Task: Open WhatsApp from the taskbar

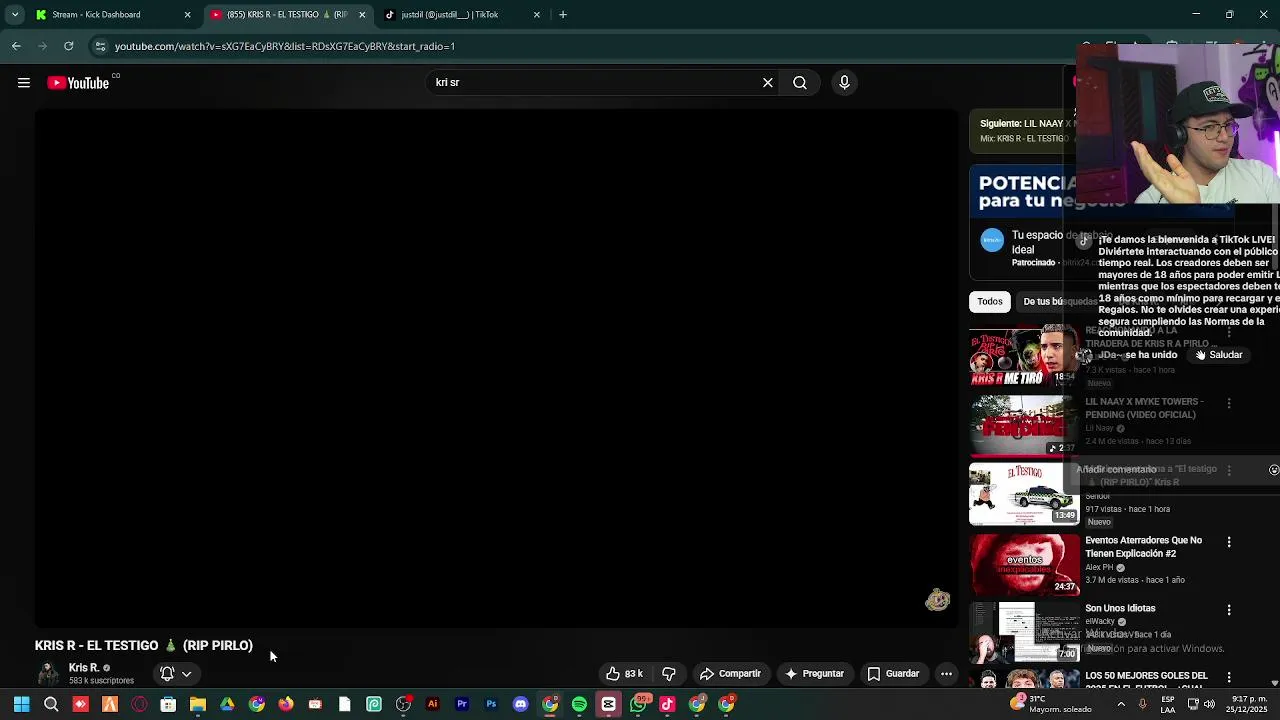Action: click(x=638, y=705)
